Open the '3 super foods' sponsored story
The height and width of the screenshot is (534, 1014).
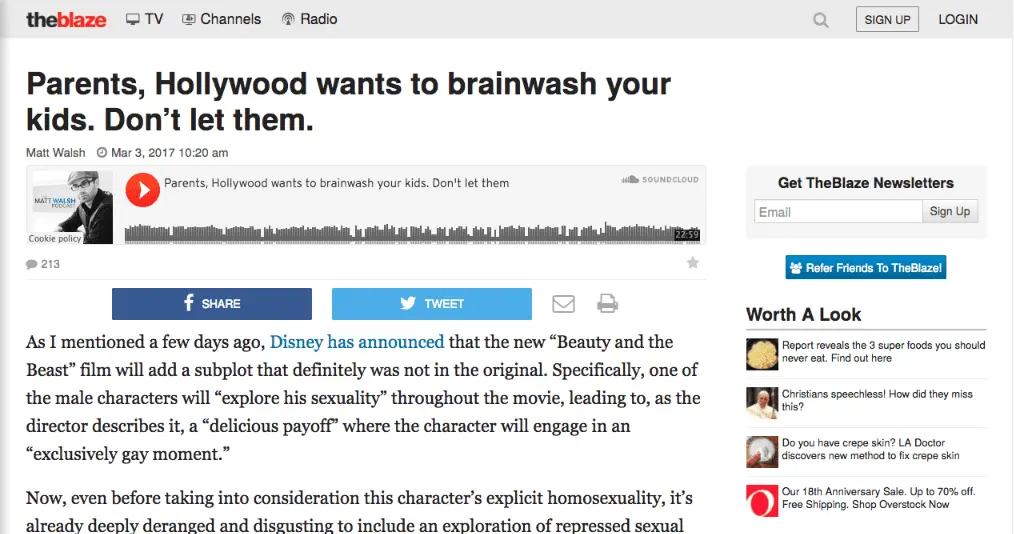coord(883,352)
